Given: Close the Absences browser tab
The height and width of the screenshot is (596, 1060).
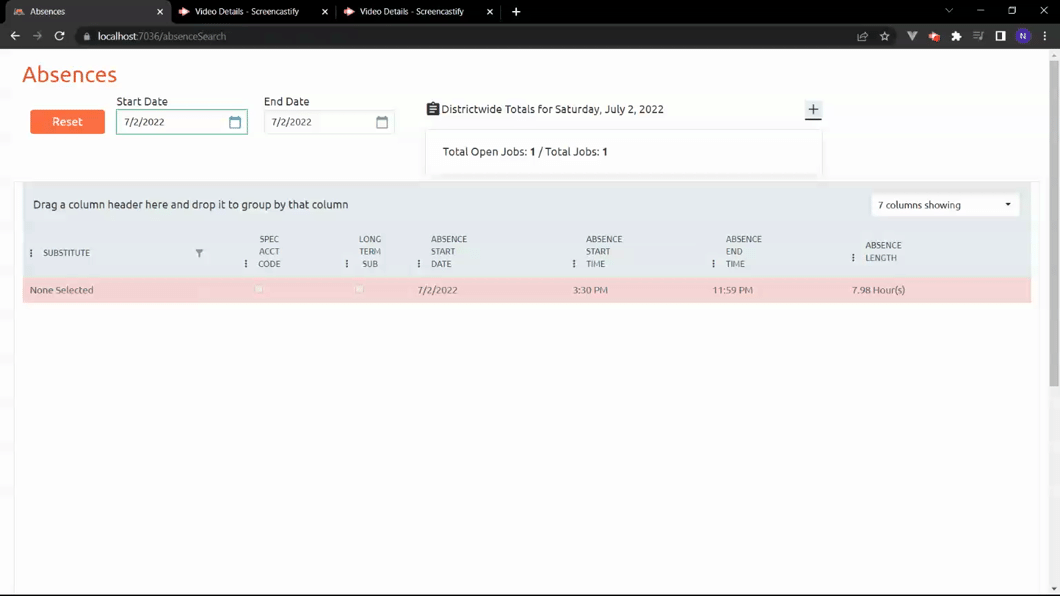Looking at the screenshot, I should point(160,11).
